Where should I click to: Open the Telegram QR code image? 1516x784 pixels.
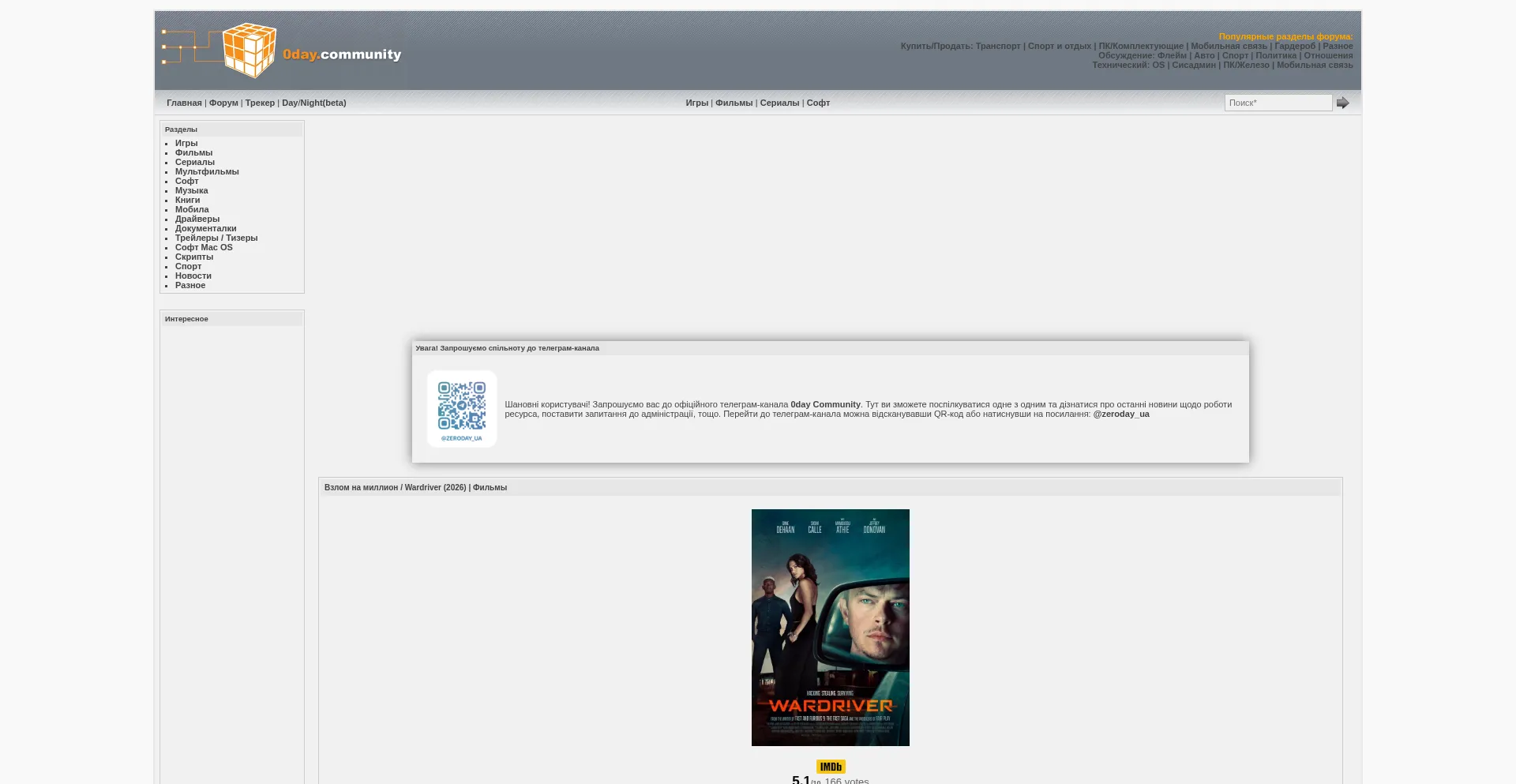(x=462, y=409)
